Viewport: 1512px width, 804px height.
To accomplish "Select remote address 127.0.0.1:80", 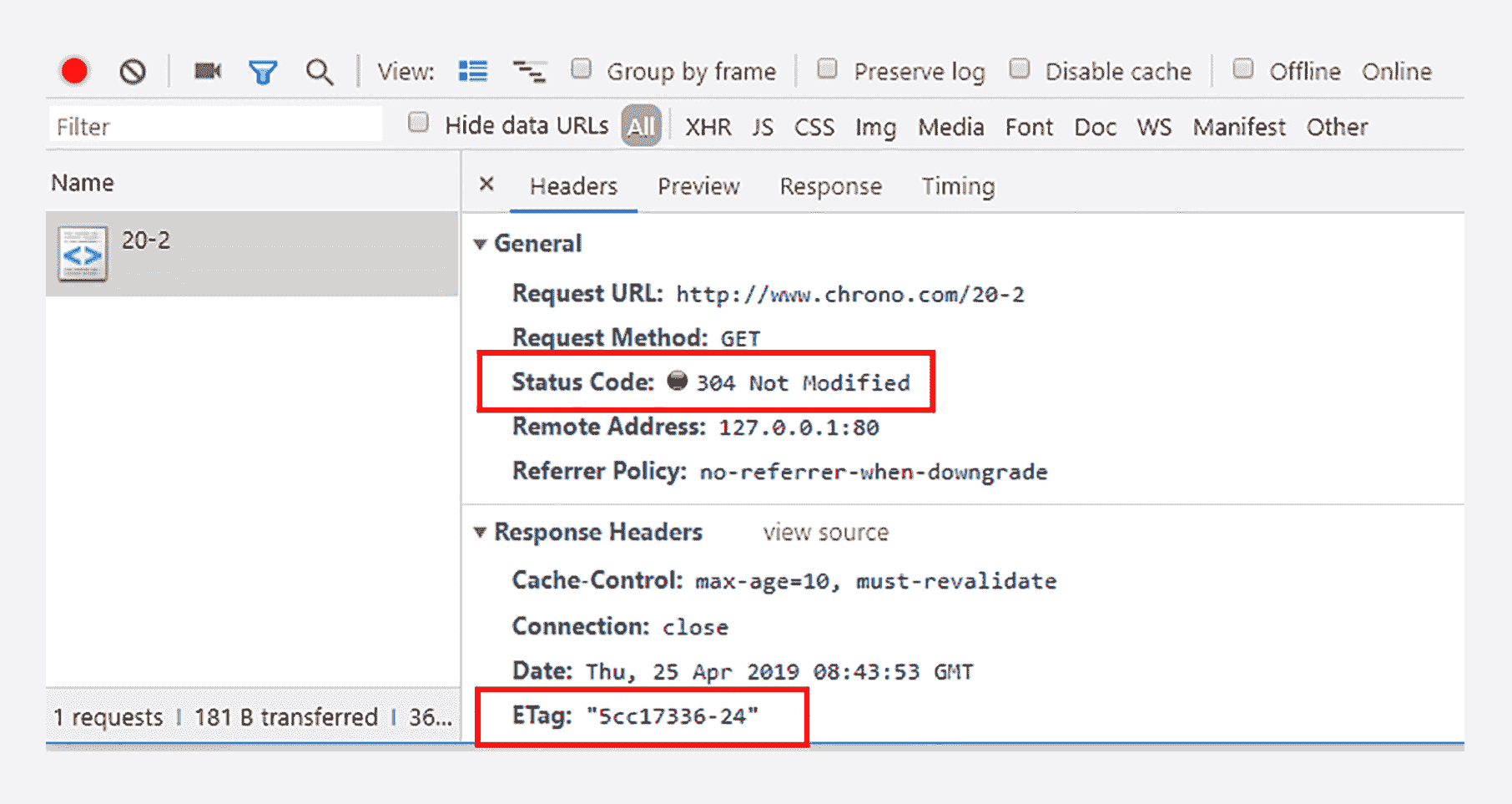I will coord(799,428).
